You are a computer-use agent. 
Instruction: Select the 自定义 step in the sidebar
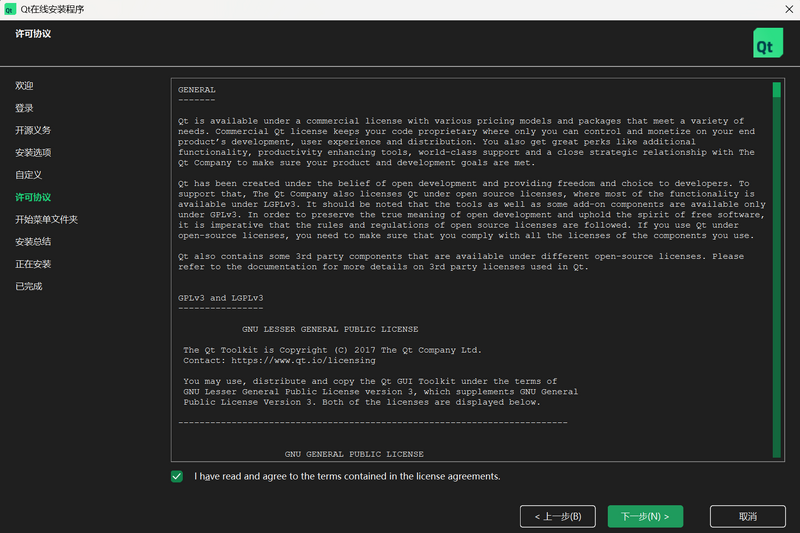28,175
